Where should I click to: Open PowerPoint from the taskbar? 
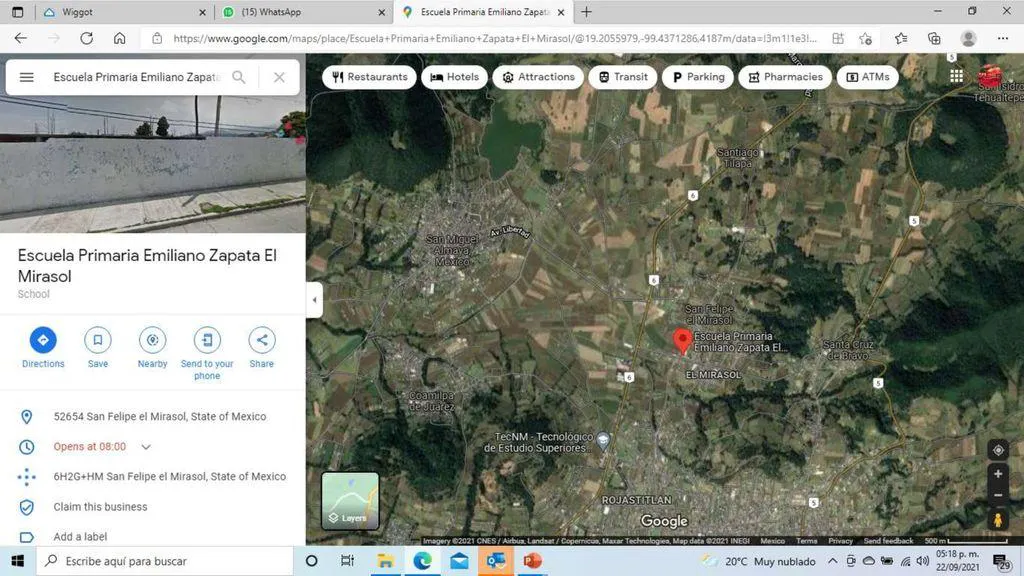(532, 561)
